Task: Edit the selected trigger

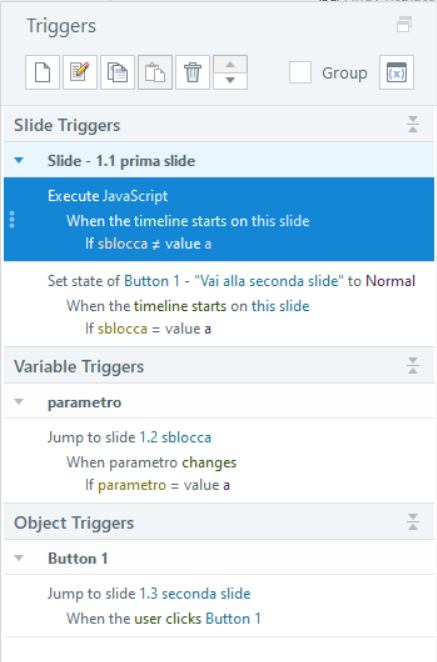Action: [x=80, y=72]
